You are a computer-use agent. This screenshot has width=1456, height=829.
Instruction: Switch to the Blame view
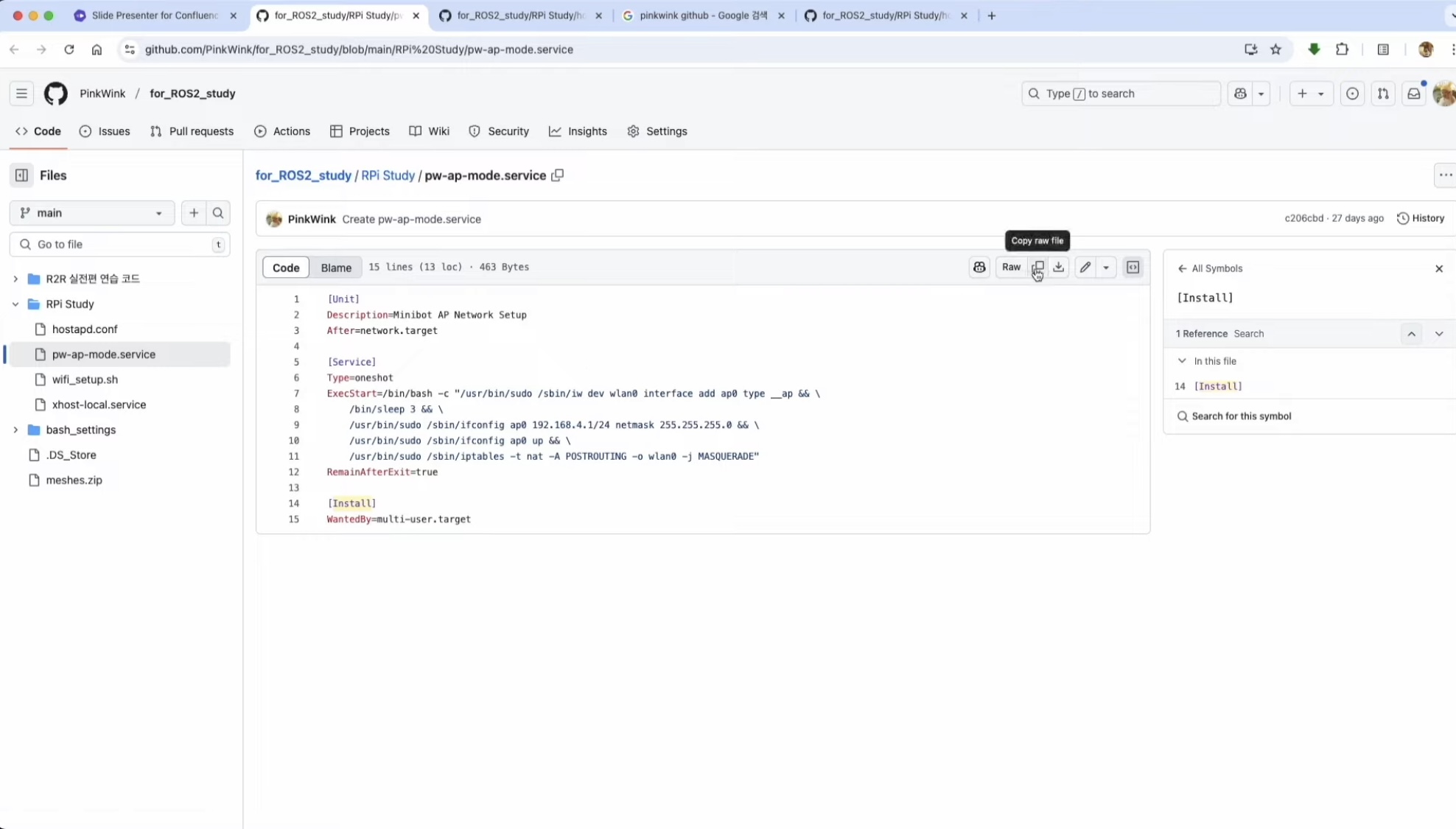point(336,267)
